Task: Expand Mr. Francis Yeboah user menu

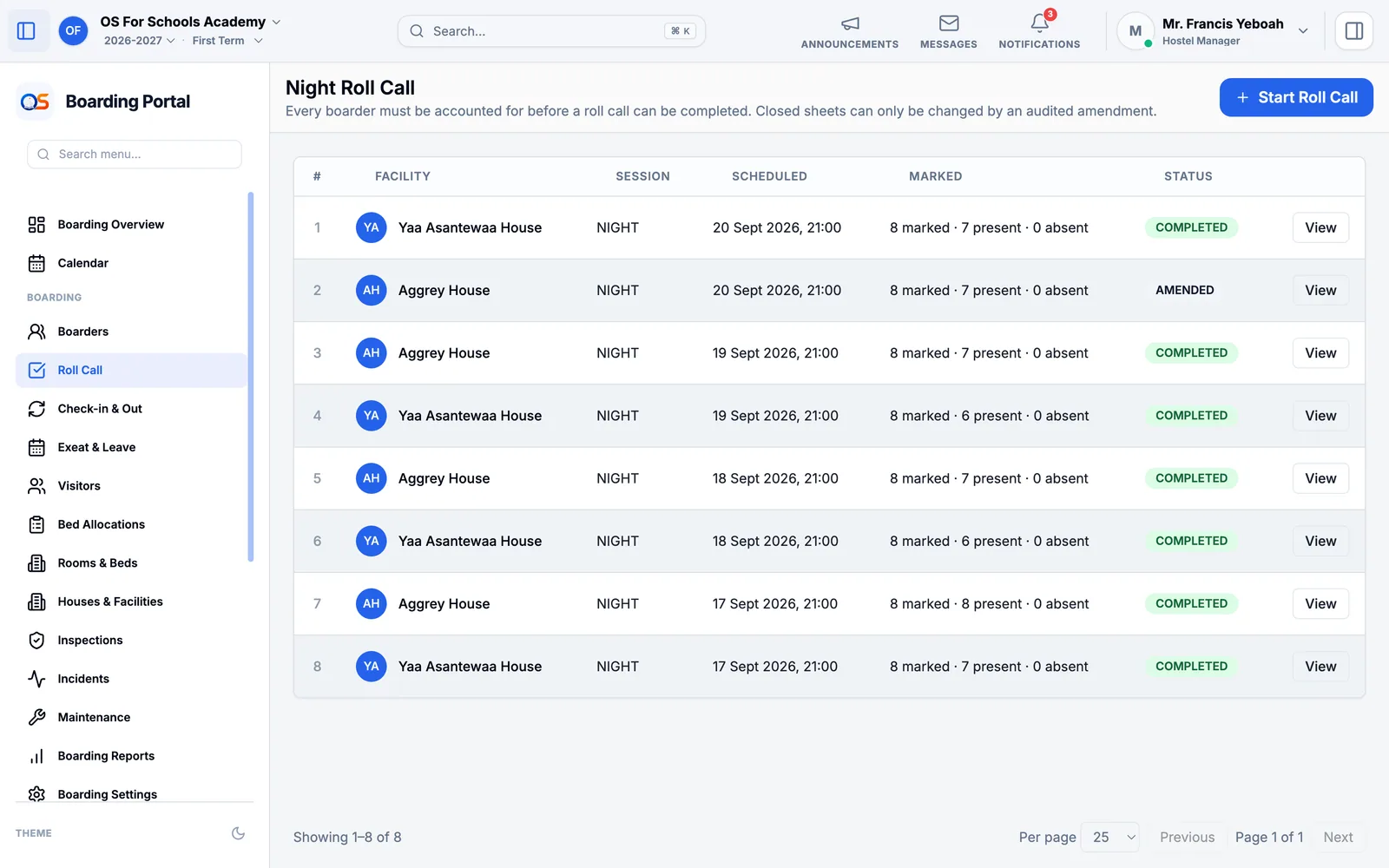Action: point(1213,31)
